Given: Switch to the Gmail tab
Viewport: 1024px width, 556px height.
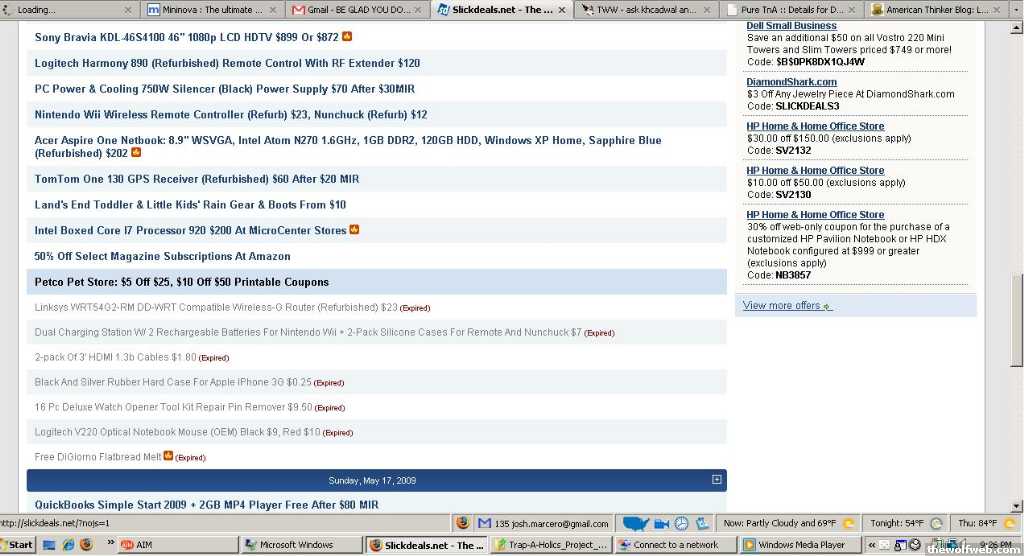Looking at the screenshot, I should [358, 10].
